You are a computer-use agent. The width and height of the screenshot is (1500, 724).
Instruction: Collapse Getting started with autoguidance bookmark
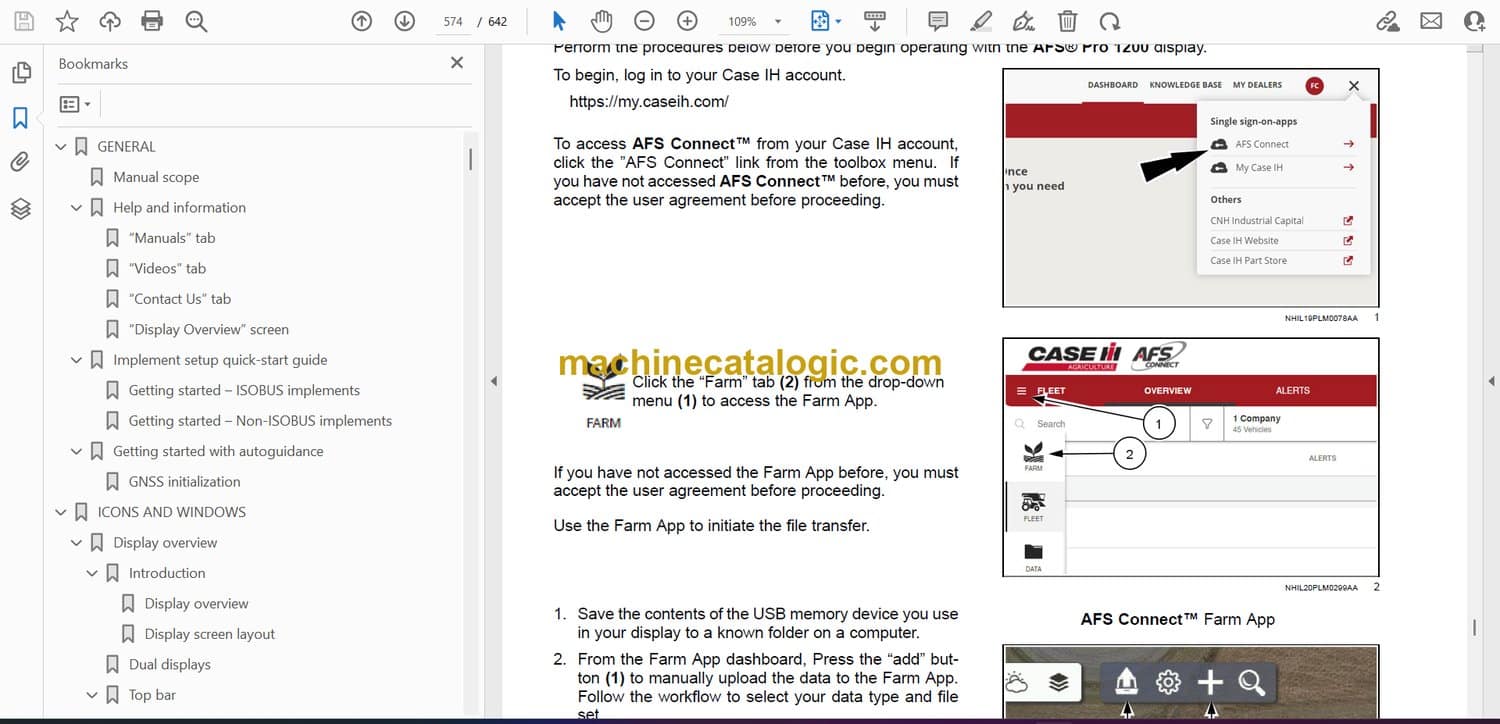(x=77, y=452)
